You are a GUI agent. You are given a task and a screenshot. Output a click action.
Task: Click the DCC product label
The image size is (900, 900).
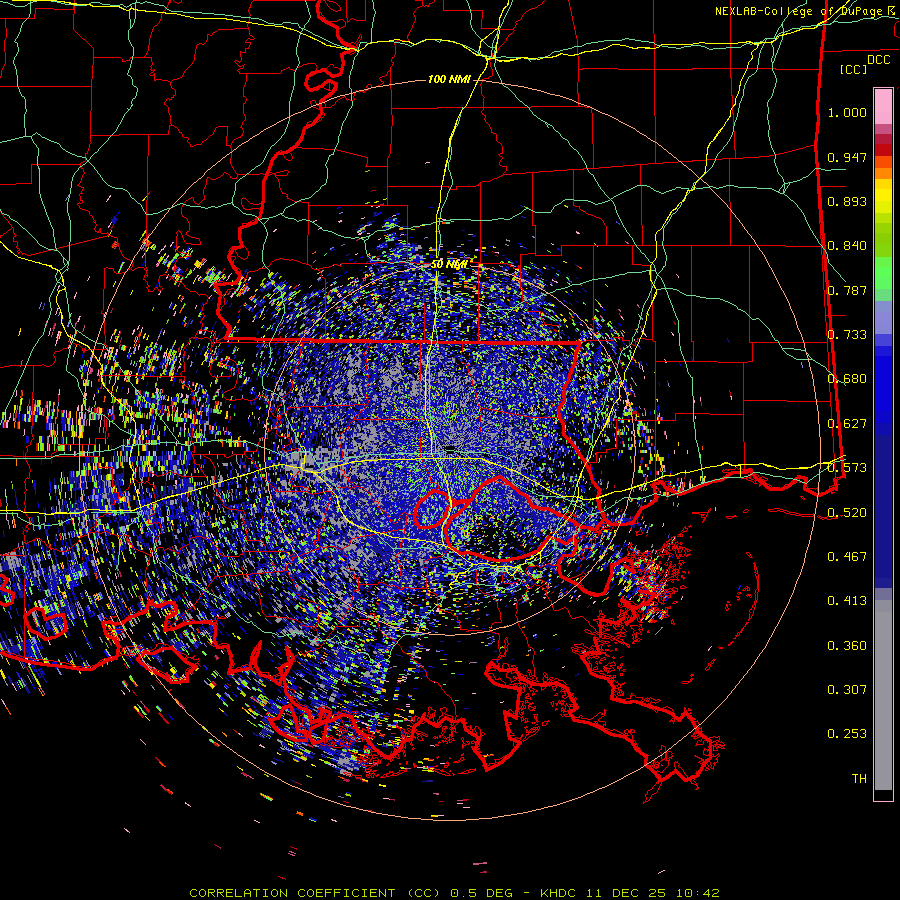pos(878,60)
